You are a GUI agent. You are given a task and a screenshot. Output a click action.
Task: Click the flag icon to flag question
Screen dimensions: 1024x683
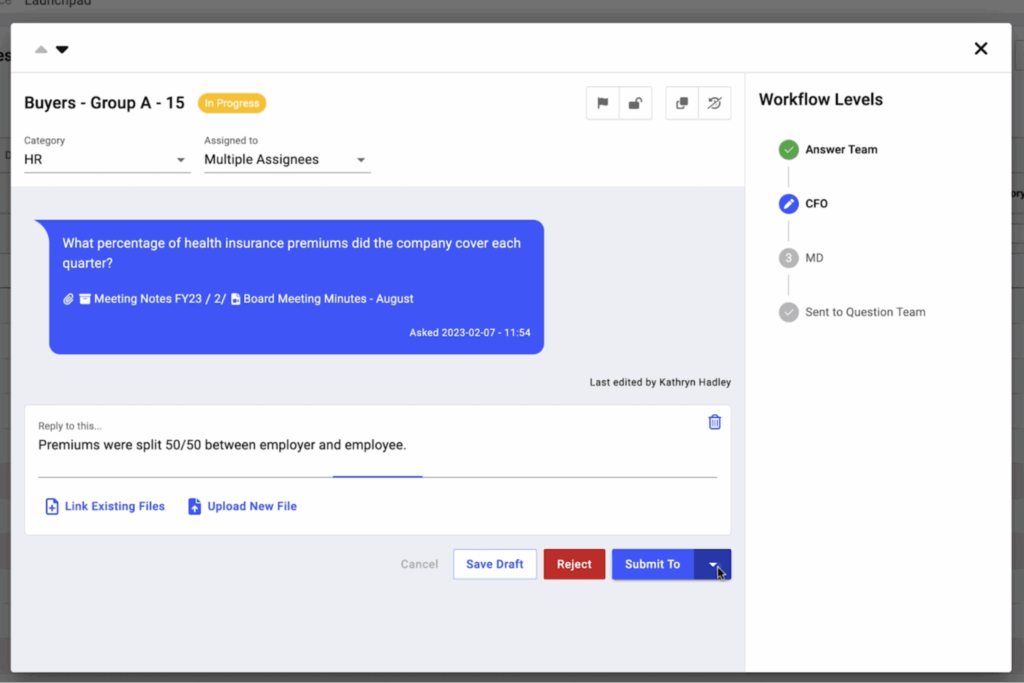pos(602,103)
